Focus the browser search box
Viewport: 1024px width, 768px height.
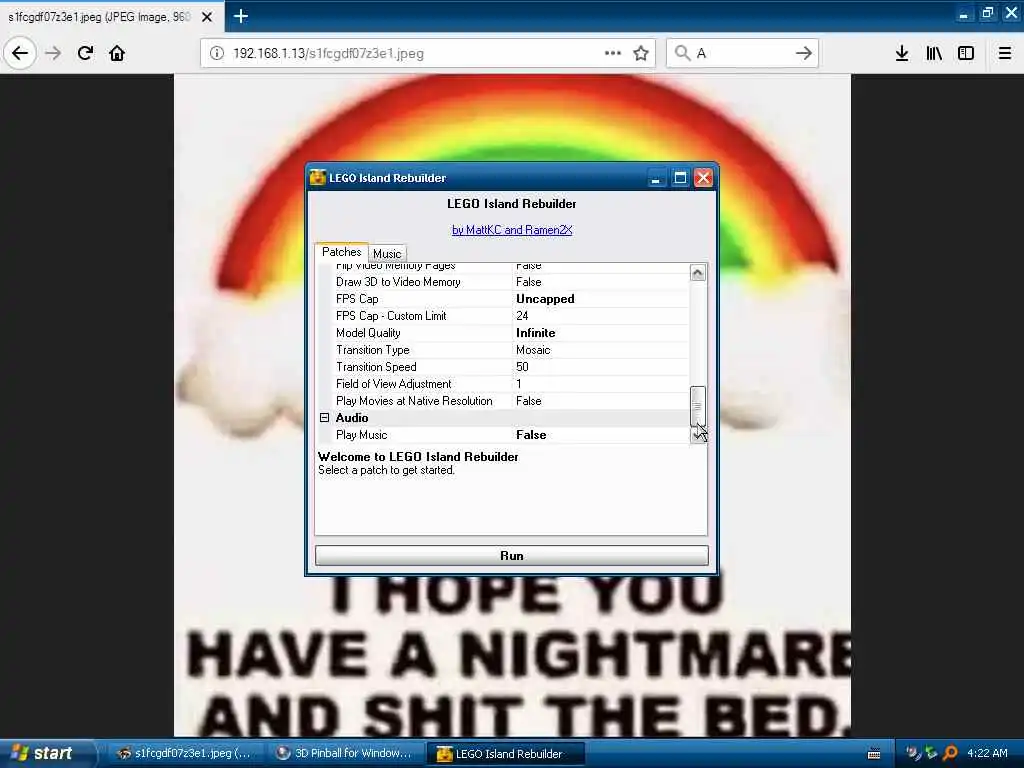741,53
